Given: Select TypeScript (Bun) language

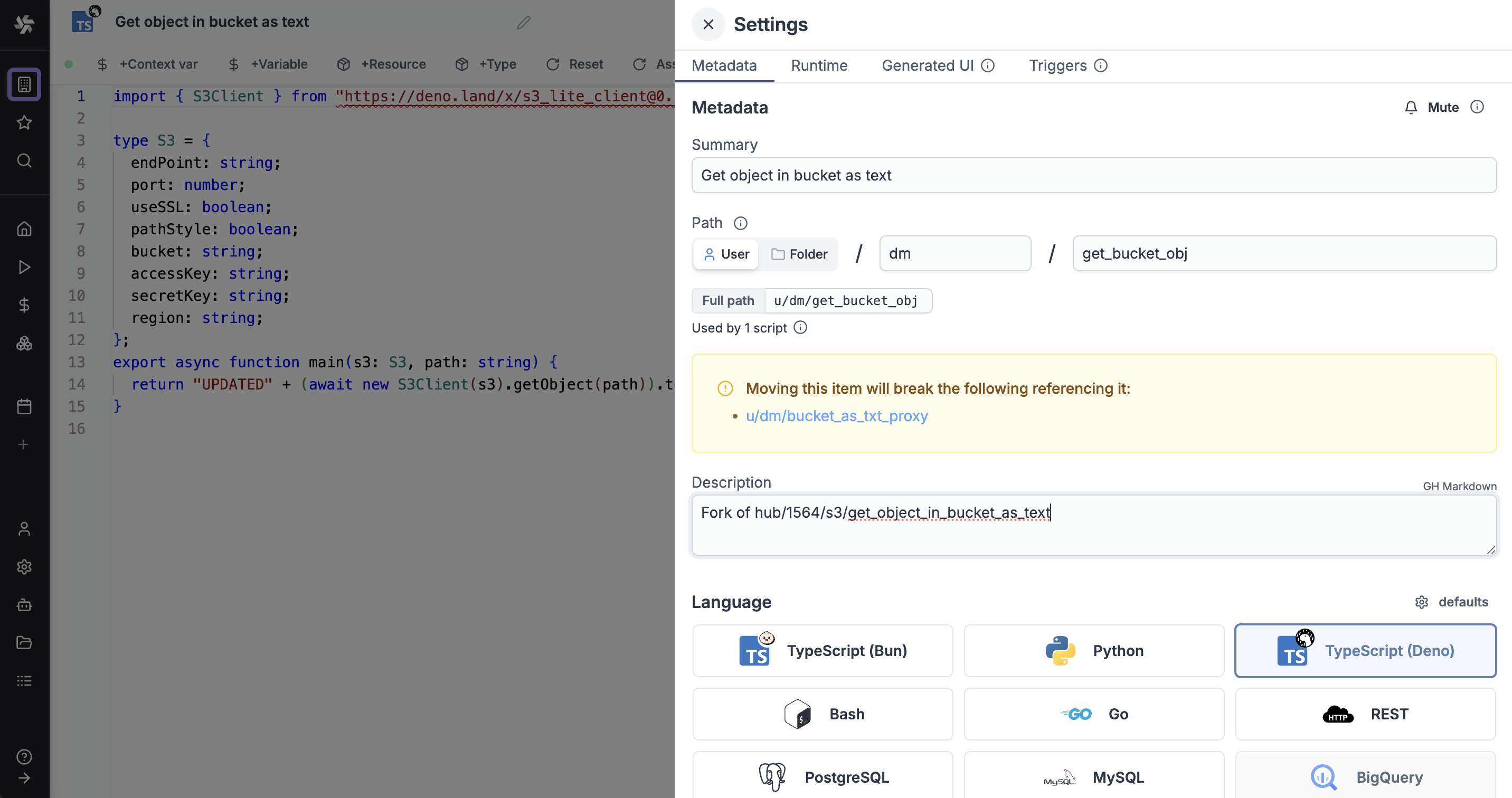Looking at the screenshot, I should [823, 650].
